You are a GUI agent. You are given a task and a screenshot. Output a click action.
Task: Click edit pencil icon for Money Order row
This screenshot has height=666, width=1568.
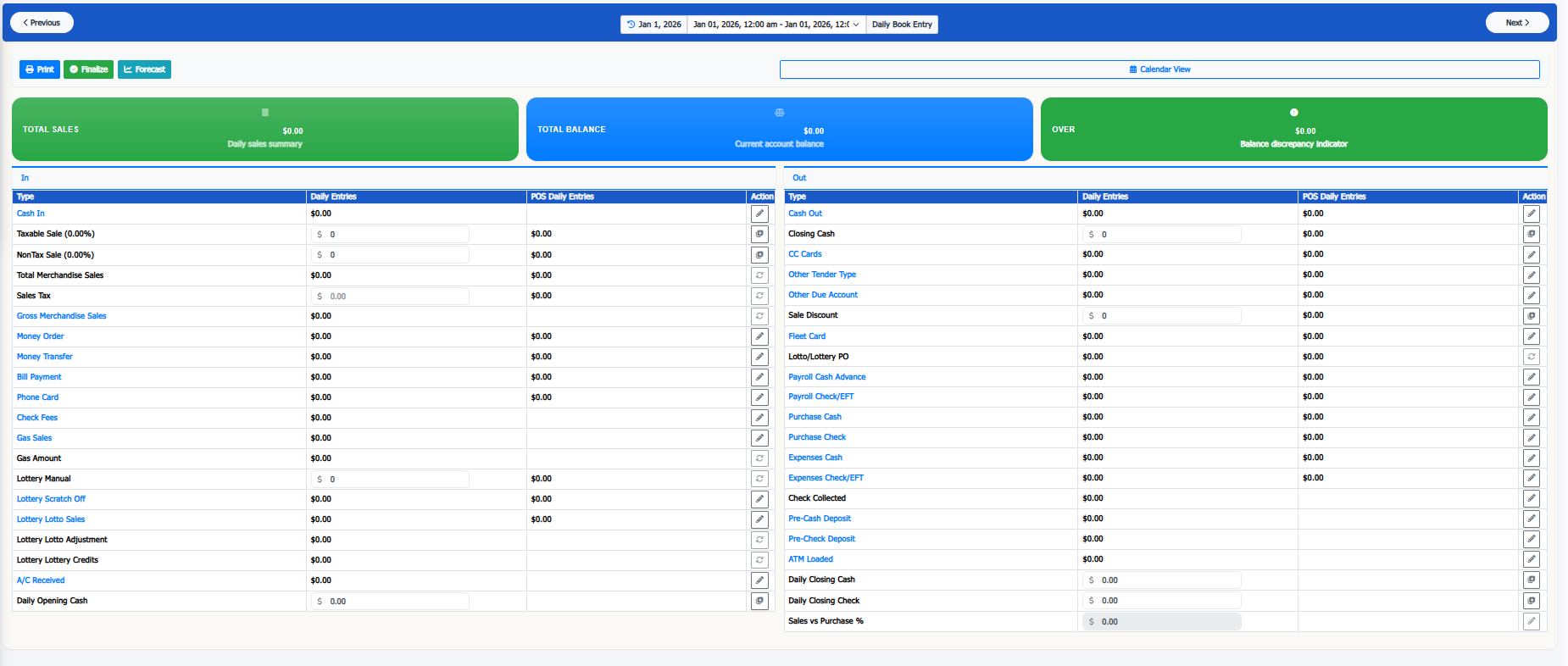pyautogui.click(x=759, y=336)
